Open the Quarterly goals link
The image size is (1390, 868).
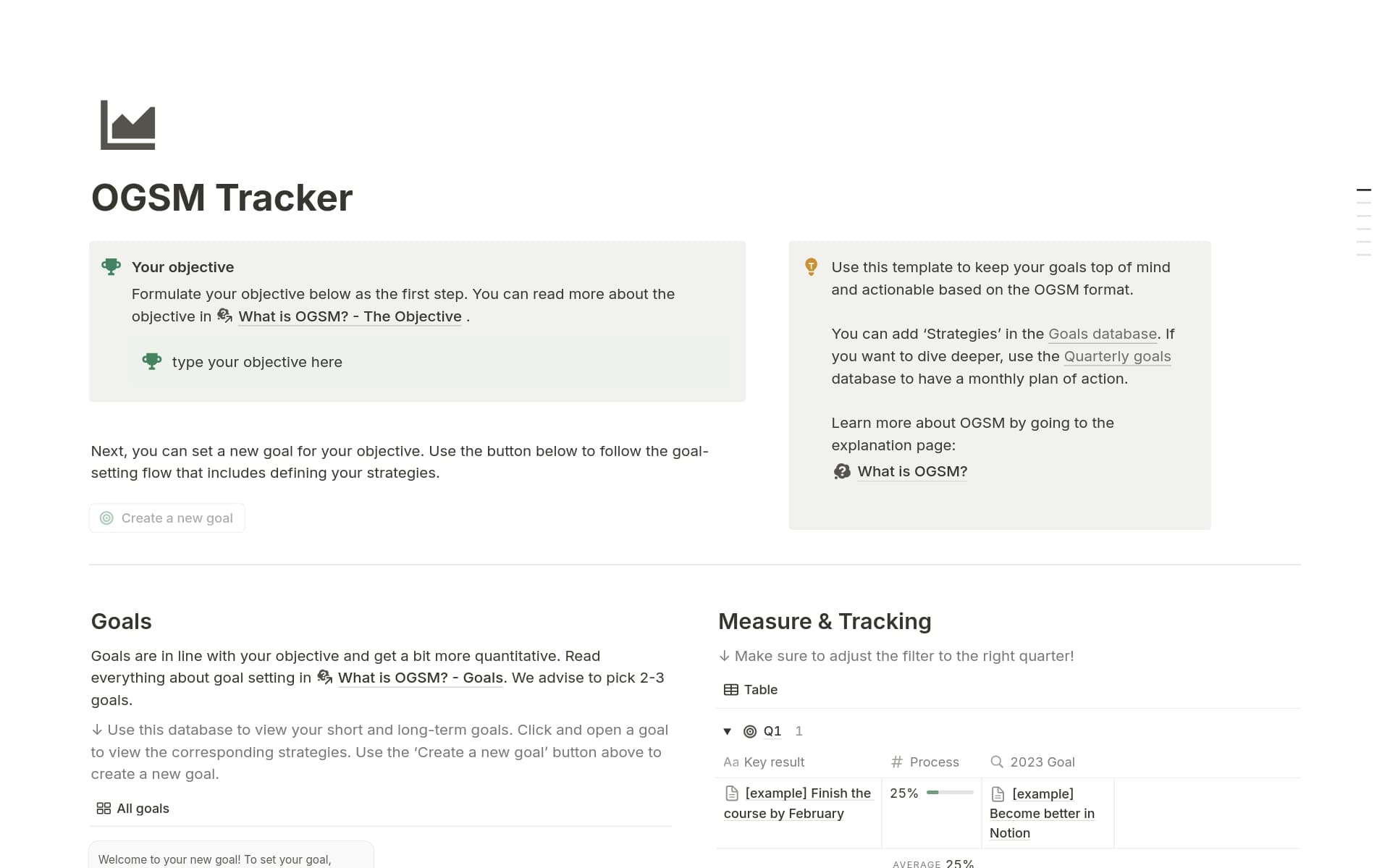point(1117,356)
